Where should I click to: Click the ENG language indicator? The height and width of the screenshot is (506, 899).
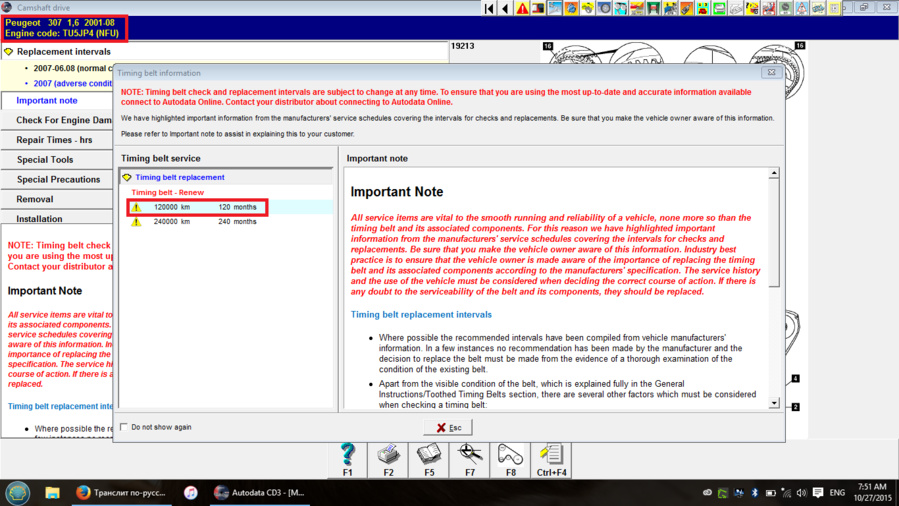(x=837, y=493)
